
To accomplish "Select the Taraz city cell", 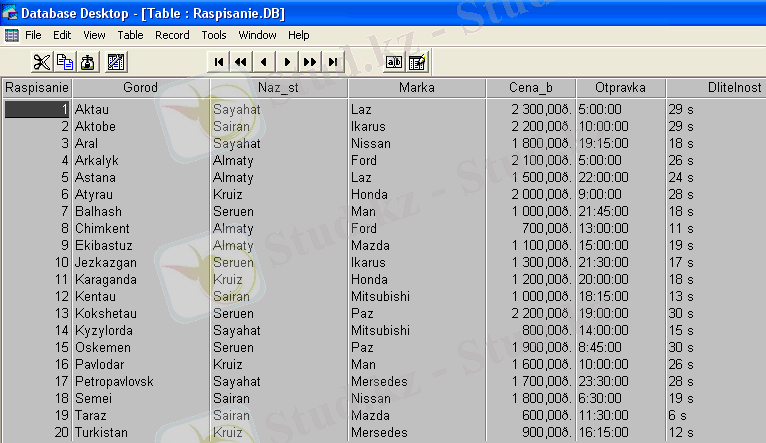I will [141, 416].
